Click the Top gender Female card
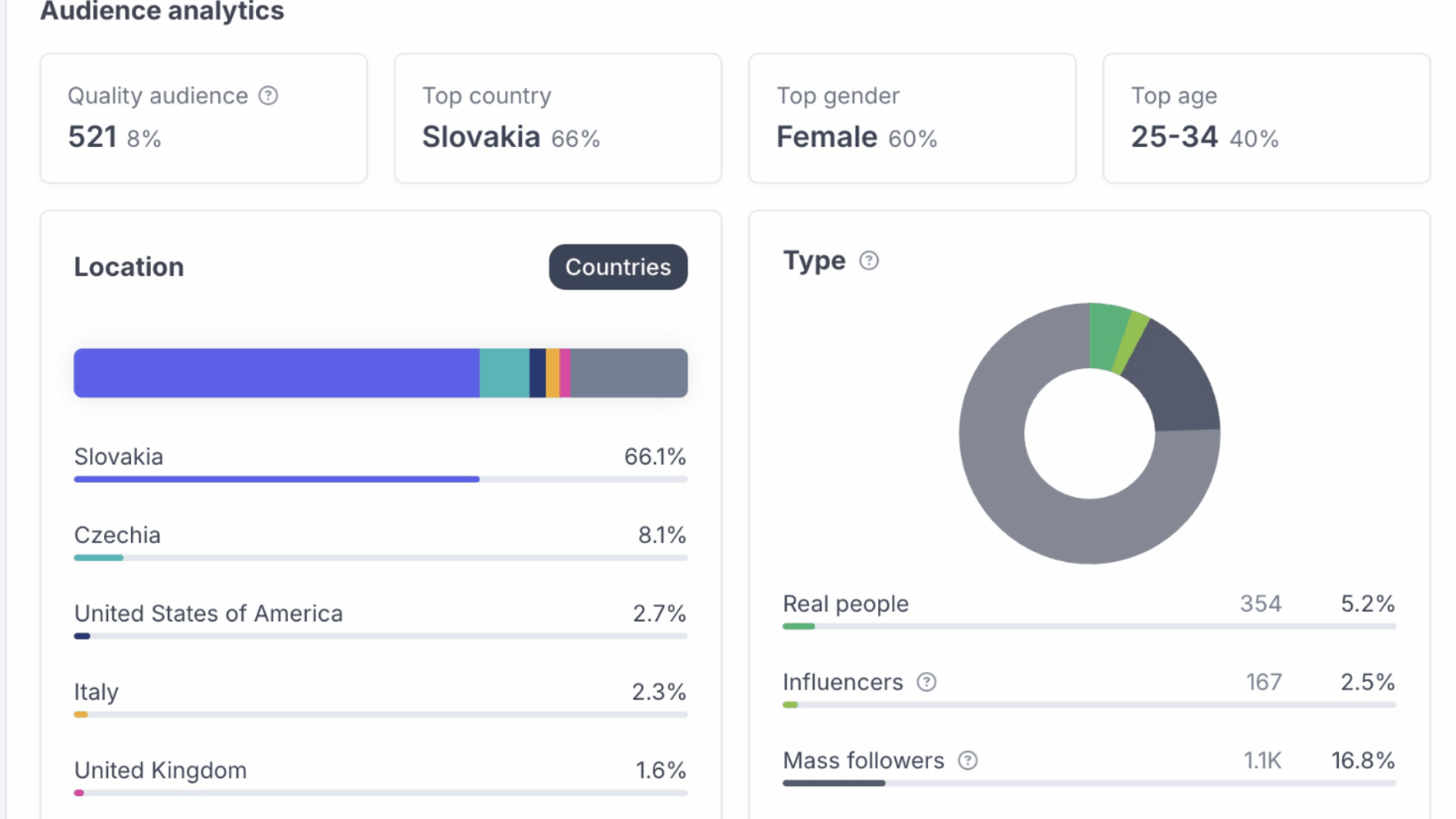This screenshot has width=1456, height=819. [911, 118]
